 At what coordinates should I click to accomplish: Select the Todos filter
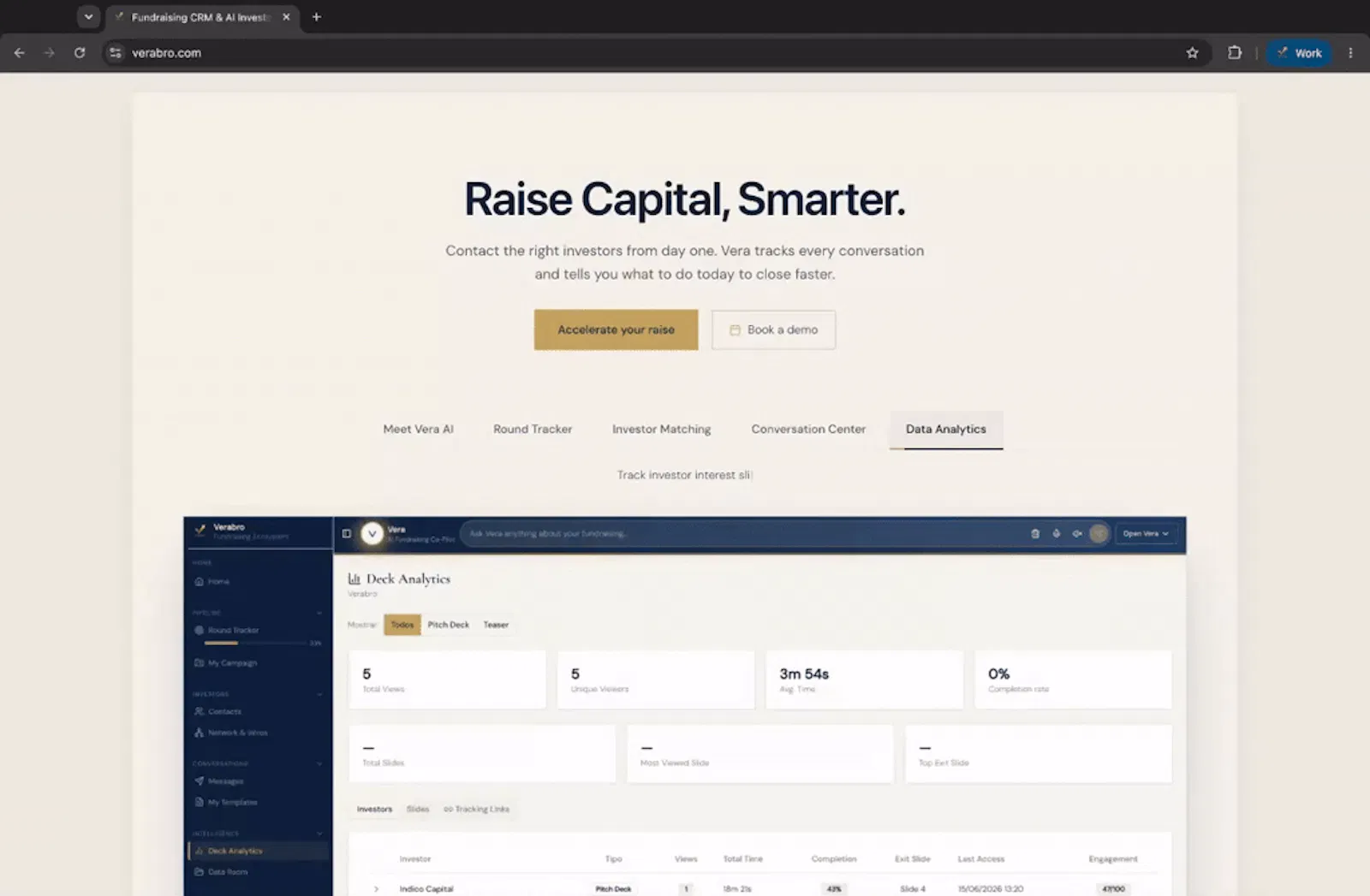[402, 625]
